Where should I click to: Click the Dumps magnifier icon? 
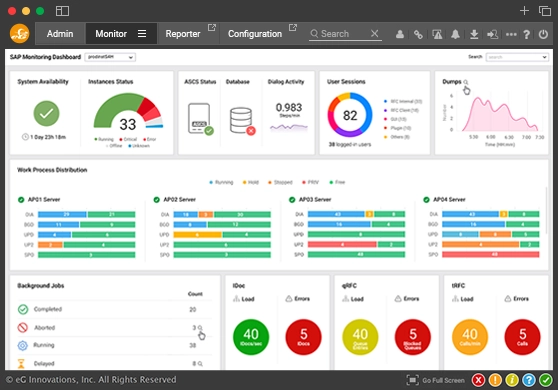465,82
